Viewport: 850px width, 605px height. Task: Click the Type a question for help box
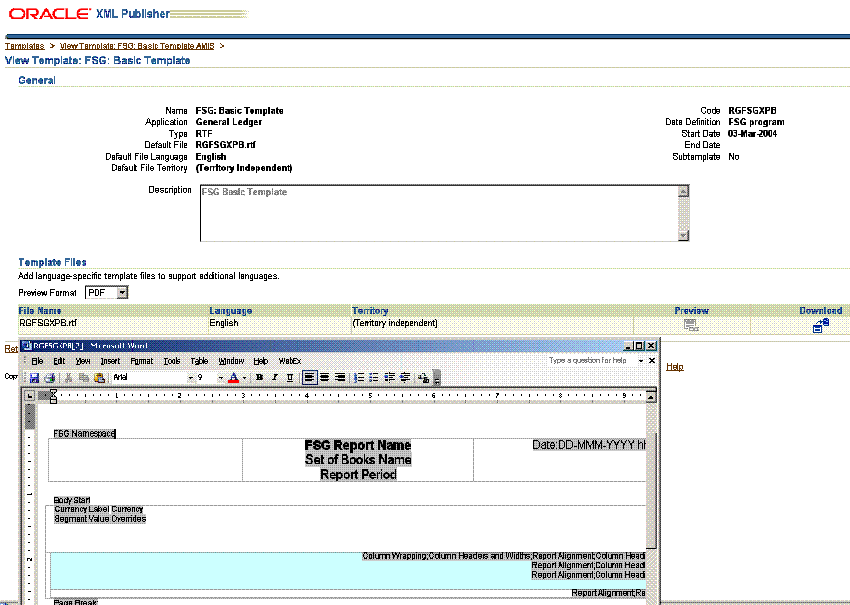[x=588, y=361]
